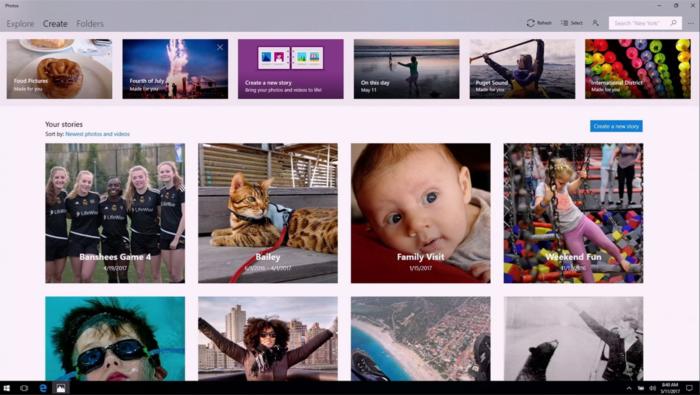Open the purple Create a new story card
700x395 pixels.
pos(291,69)
